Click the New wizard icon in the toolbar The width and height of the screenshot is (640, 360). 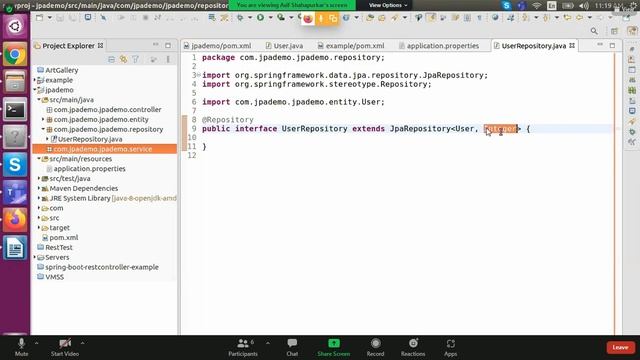40,18
